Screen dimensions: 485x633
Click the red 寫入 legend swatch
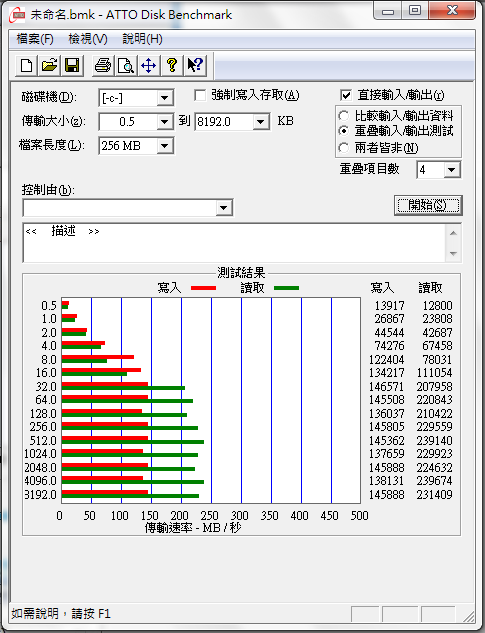(x=203, y=288)
